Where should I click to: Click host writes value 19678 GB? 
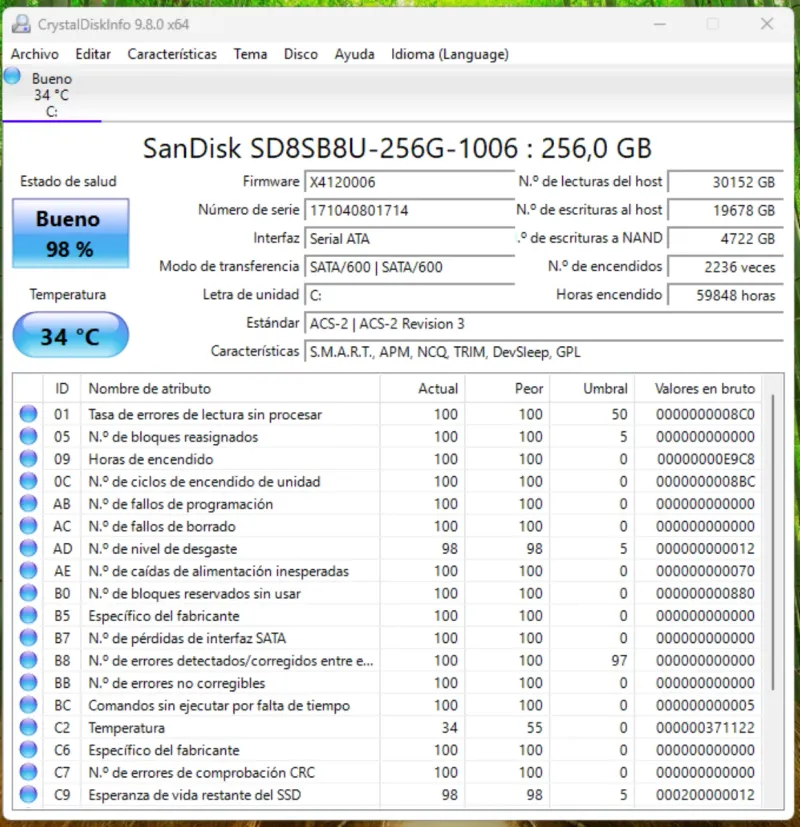point(725,210)
